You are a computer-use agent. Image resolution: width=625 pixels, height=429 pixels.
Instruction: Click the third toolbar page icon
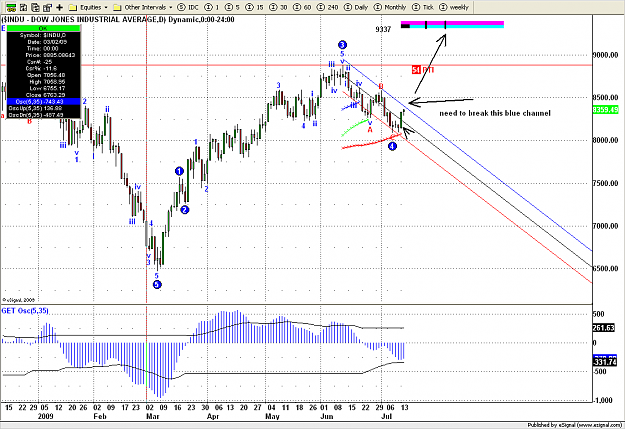point(35,7)
